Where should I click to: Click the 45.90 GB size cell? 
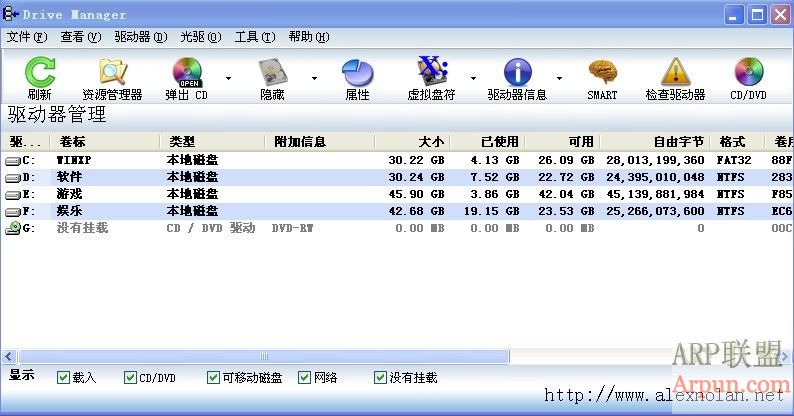point(416,194)
